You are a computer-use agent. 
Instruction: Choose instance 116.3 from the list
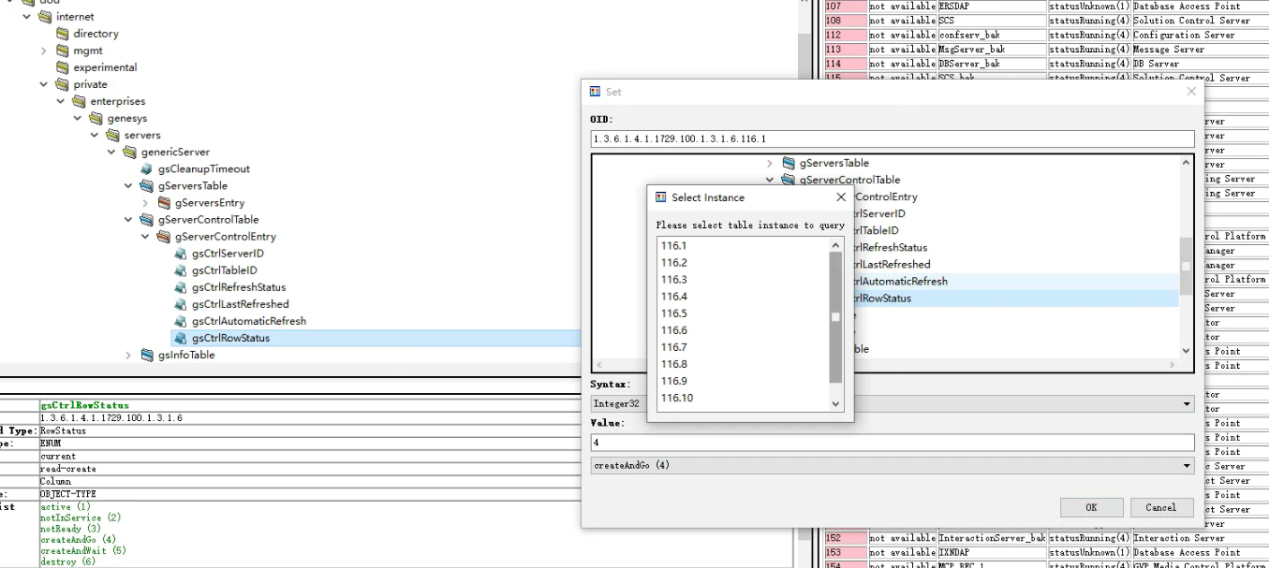click(x=674, y=280)
